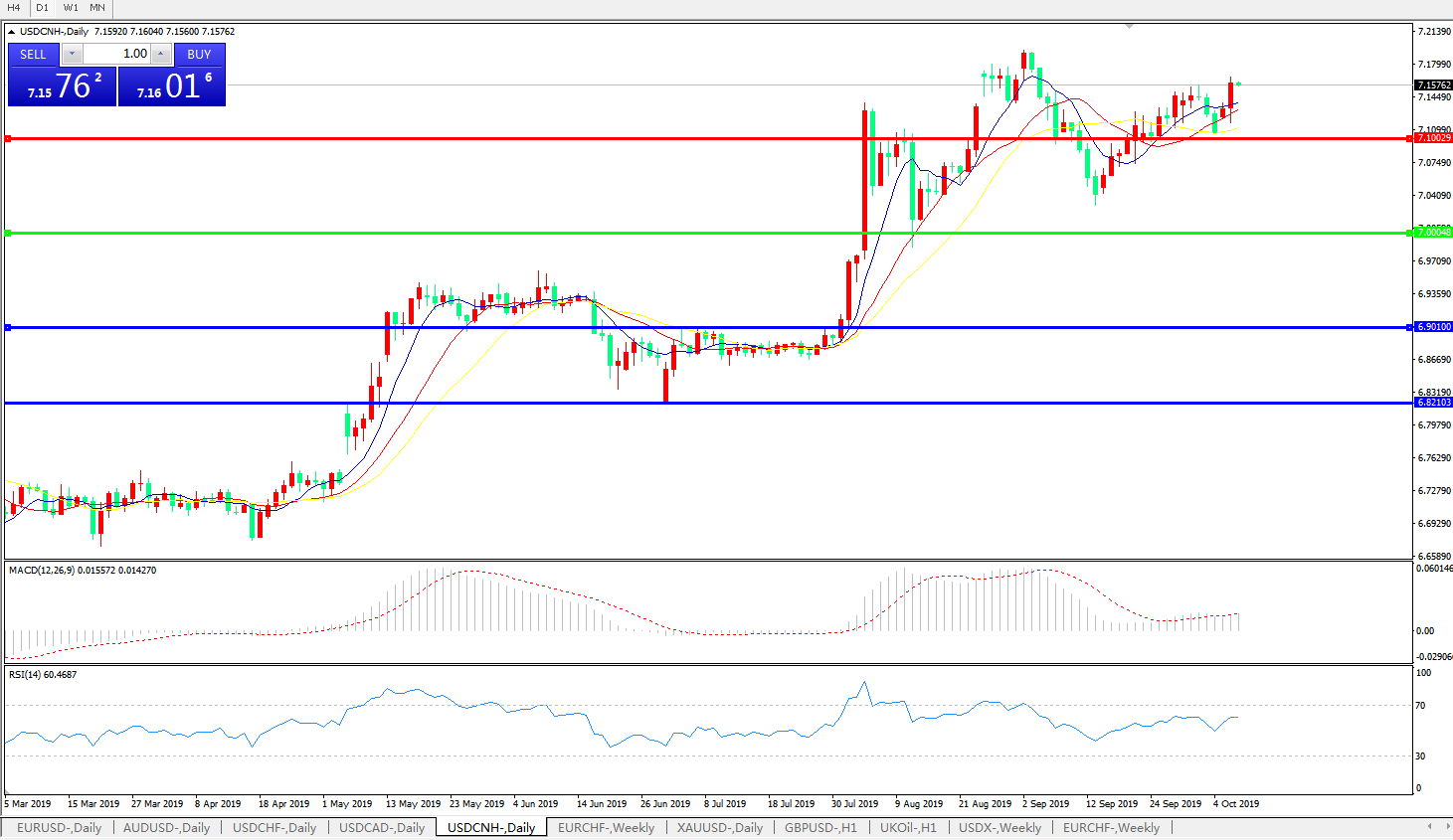Select the MN monthly timeframe
Image resolution: width=1453 pixels, height=840 pixels.
click(x=97, y=7)
